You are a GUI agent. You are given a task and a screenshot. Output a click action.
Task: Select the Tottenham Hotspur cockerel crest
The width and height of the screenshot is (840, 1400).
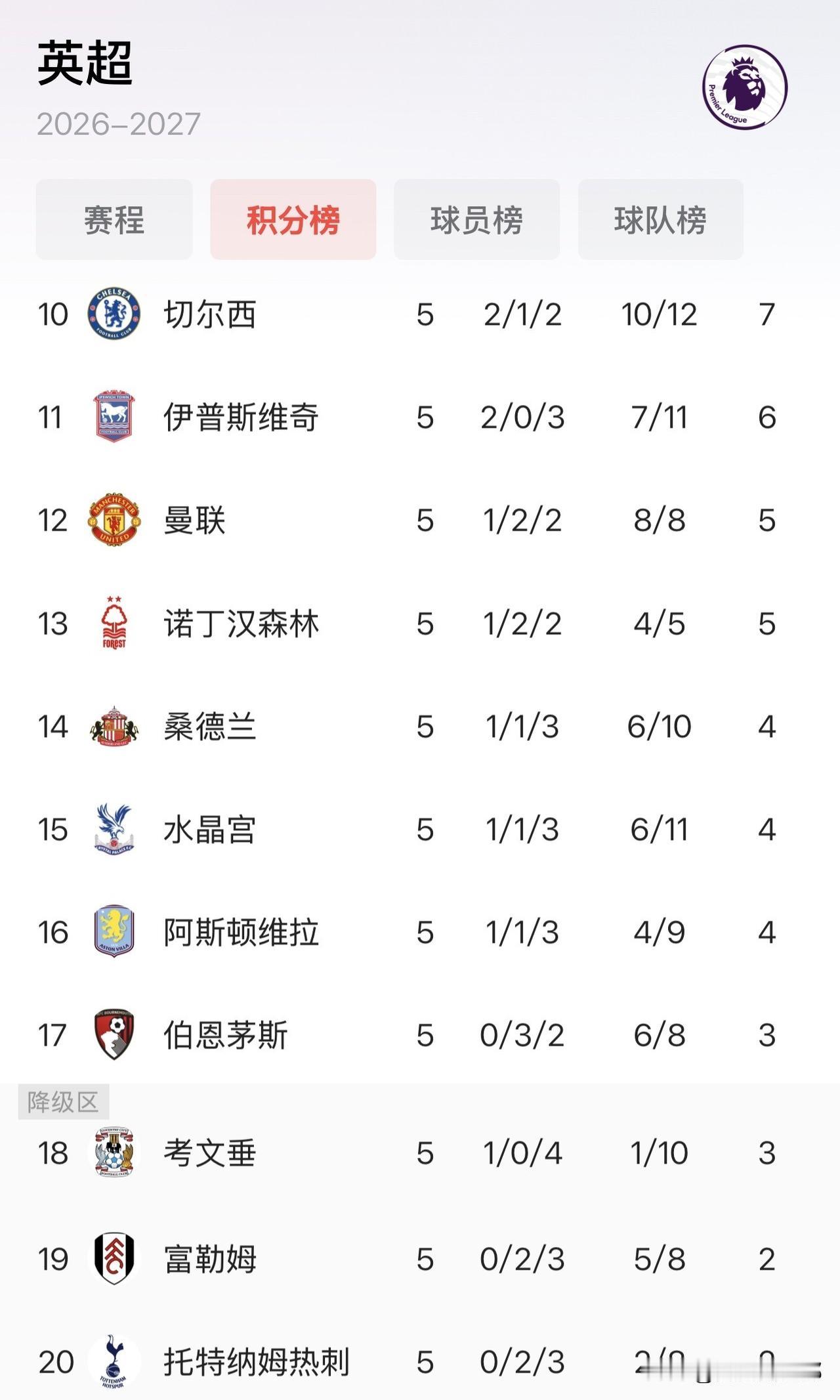[x=114, y=1361]
